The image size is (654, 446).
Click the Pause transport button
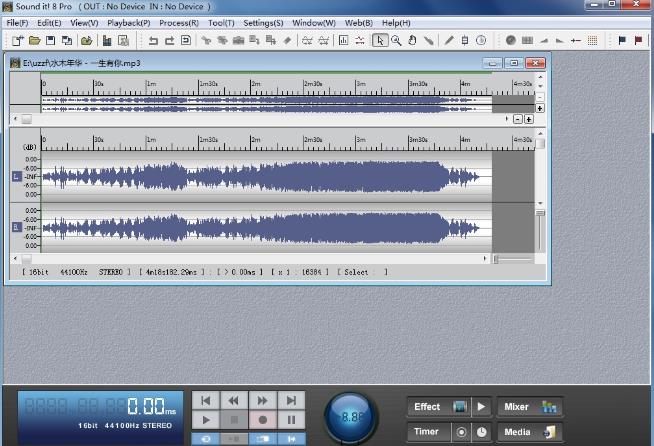coord(291,420)
